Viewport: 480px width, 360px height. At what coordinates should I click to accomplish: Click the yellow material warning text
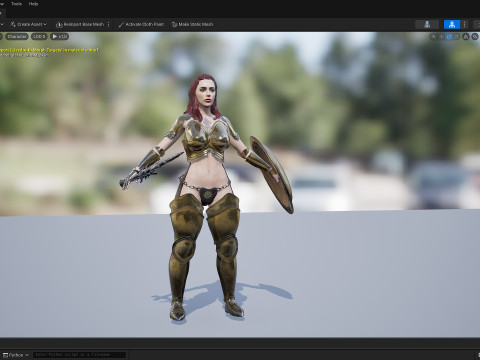(49, 50)
